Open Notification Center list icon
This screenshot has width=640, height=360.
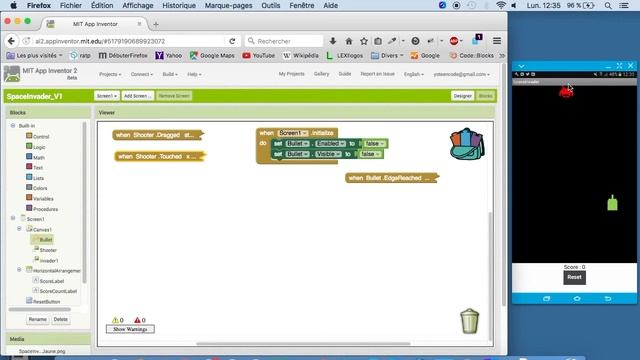click(624, 5)
